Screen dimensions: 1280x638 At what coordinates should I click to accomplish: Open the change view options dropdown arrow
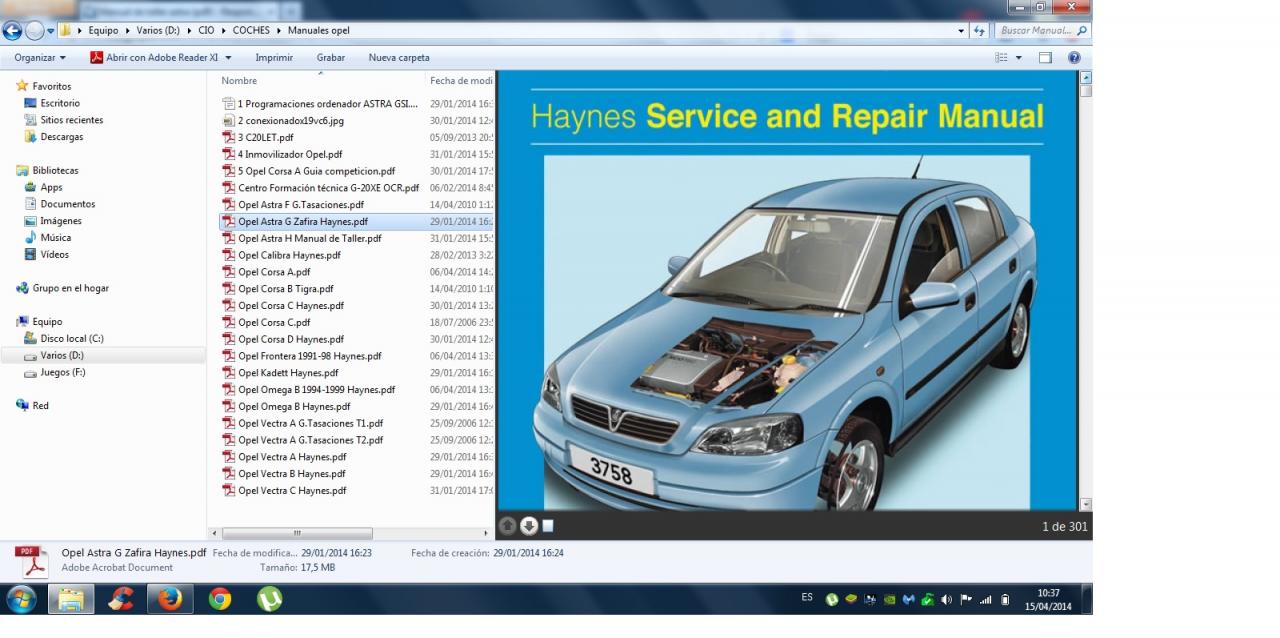pos(1019,58)
